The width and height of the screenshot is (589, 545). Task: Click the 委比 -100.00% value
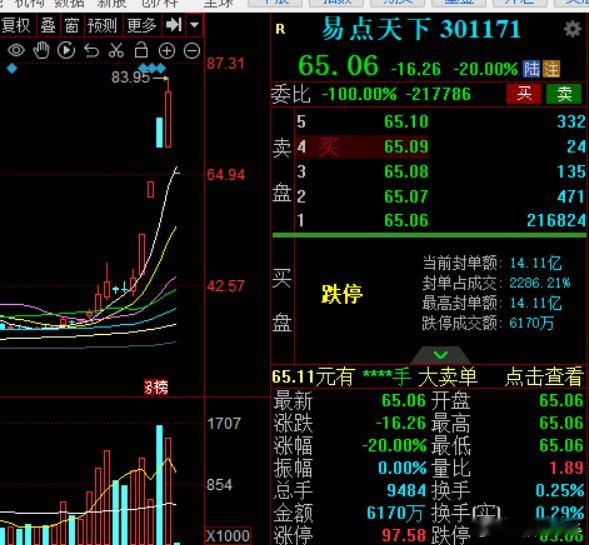(x=359, y=94)
